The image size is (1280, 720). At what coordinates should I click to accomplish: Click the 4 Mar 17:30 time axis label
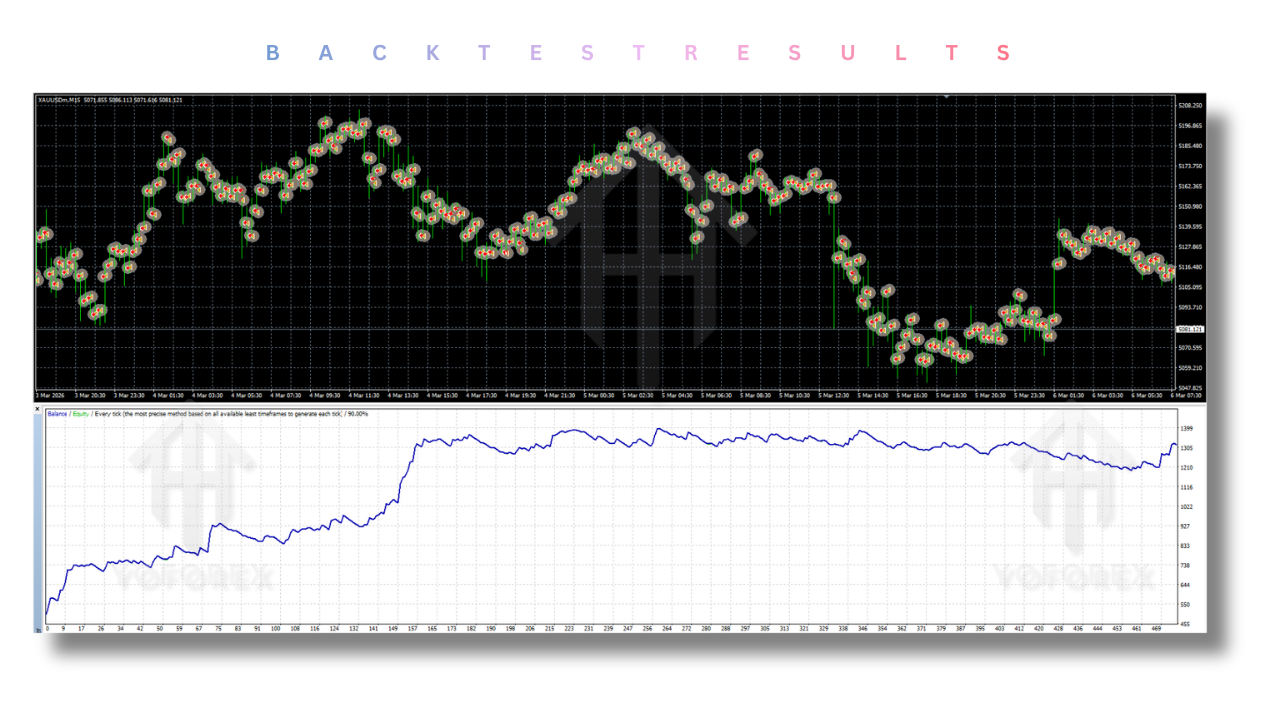tap(482, 395)
